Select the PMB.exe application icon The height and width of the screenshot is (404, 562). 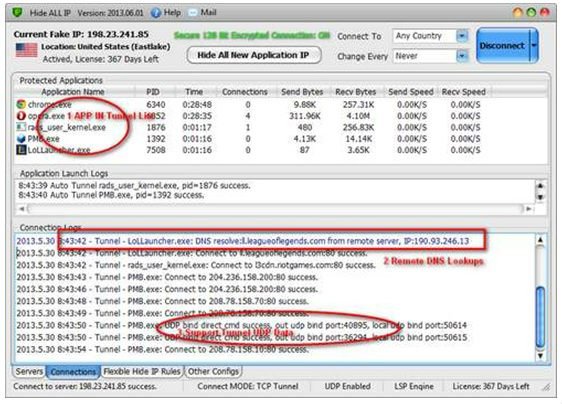[21, 138]
